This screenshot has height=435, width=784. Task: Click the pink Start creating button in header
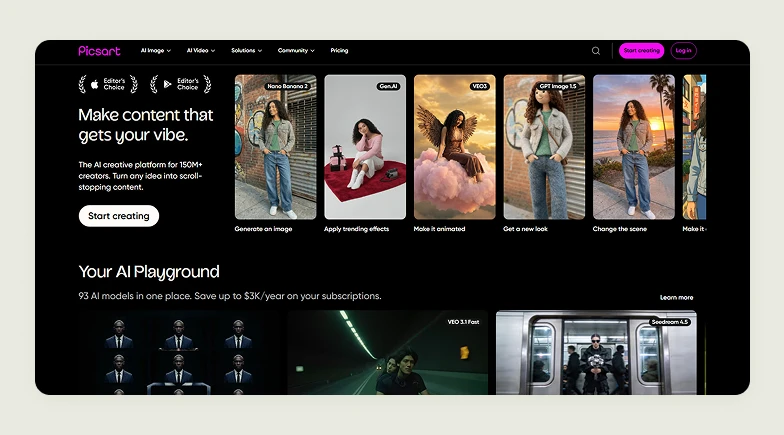(x=642, y=50)
